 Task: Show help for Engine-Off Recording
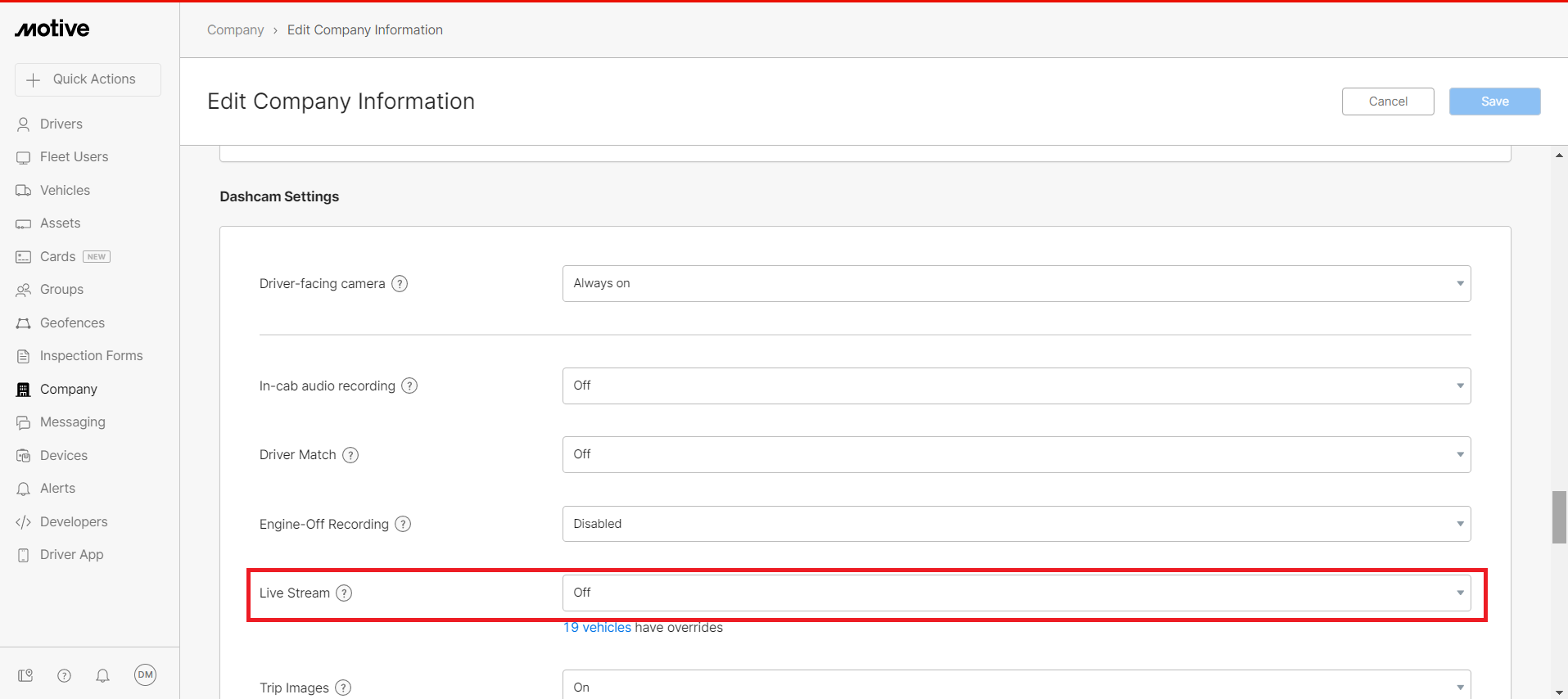pos(403,524)
